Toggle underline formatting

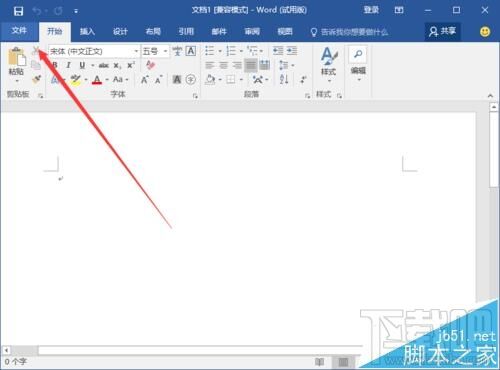pyautogui.click(x=82, y=65)
